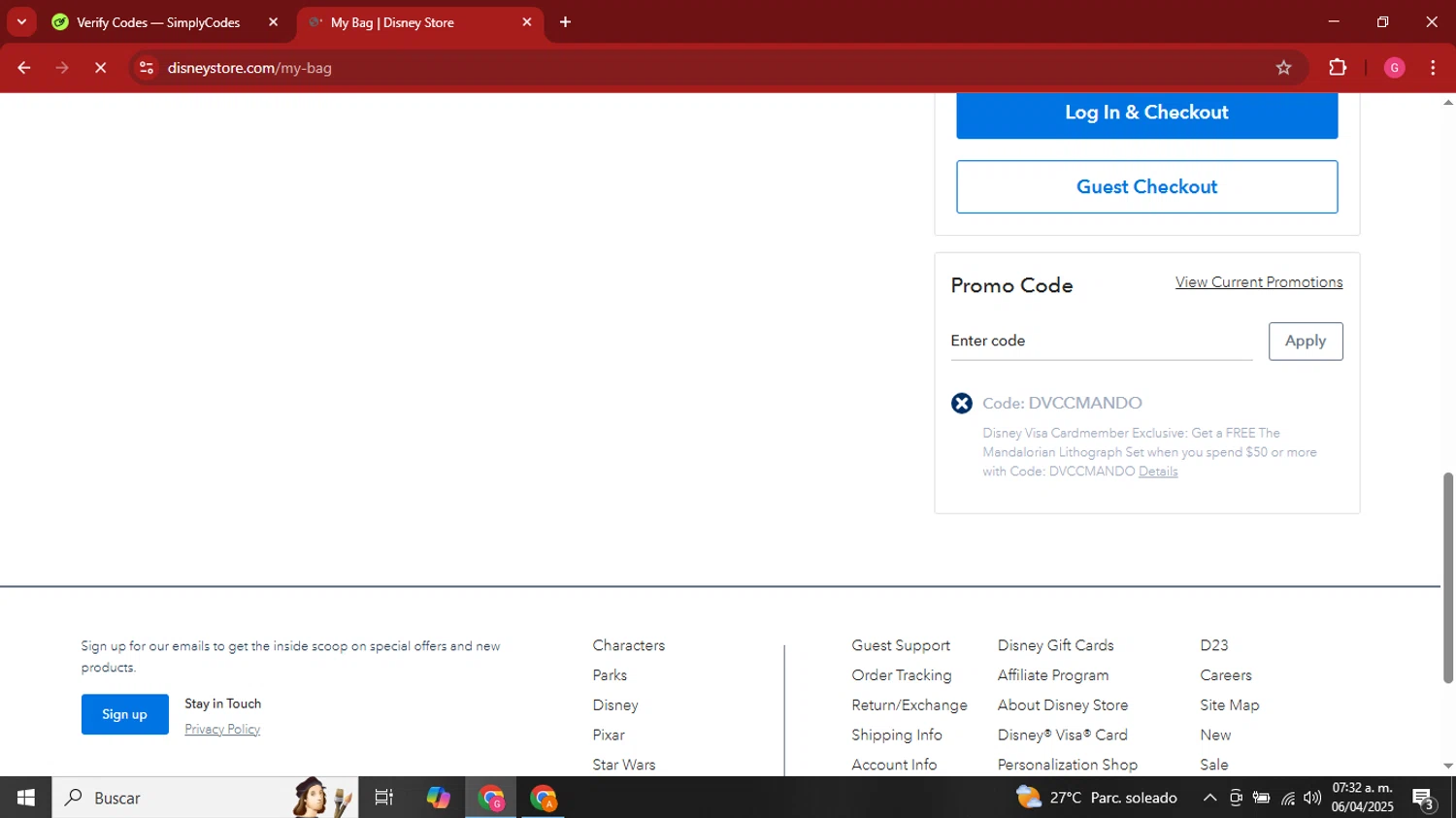
Task: Click the page vertical scrollbar thumb
Action: pyautogui.click(x=1447, y=577)
